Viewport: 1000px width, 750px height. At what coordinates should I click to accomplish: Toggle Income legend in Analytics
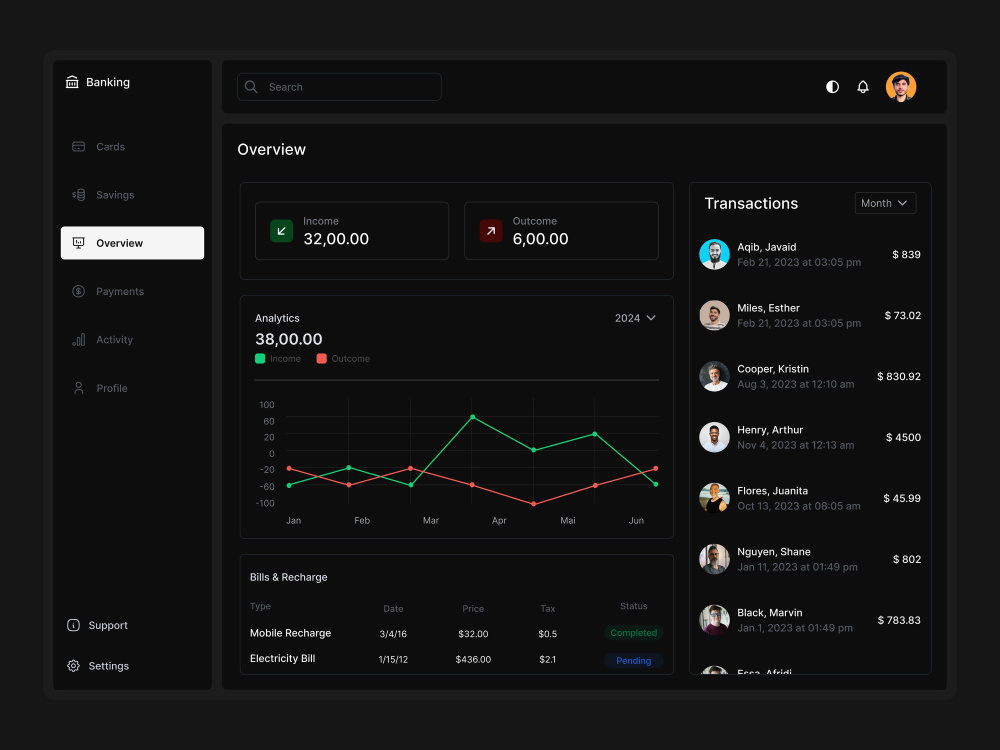[x=278, y=358]
